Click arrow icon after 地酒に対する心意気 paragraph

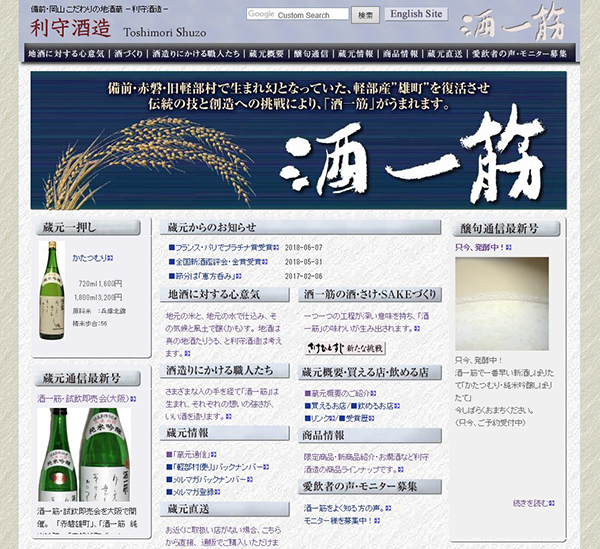tap(187, 354)
